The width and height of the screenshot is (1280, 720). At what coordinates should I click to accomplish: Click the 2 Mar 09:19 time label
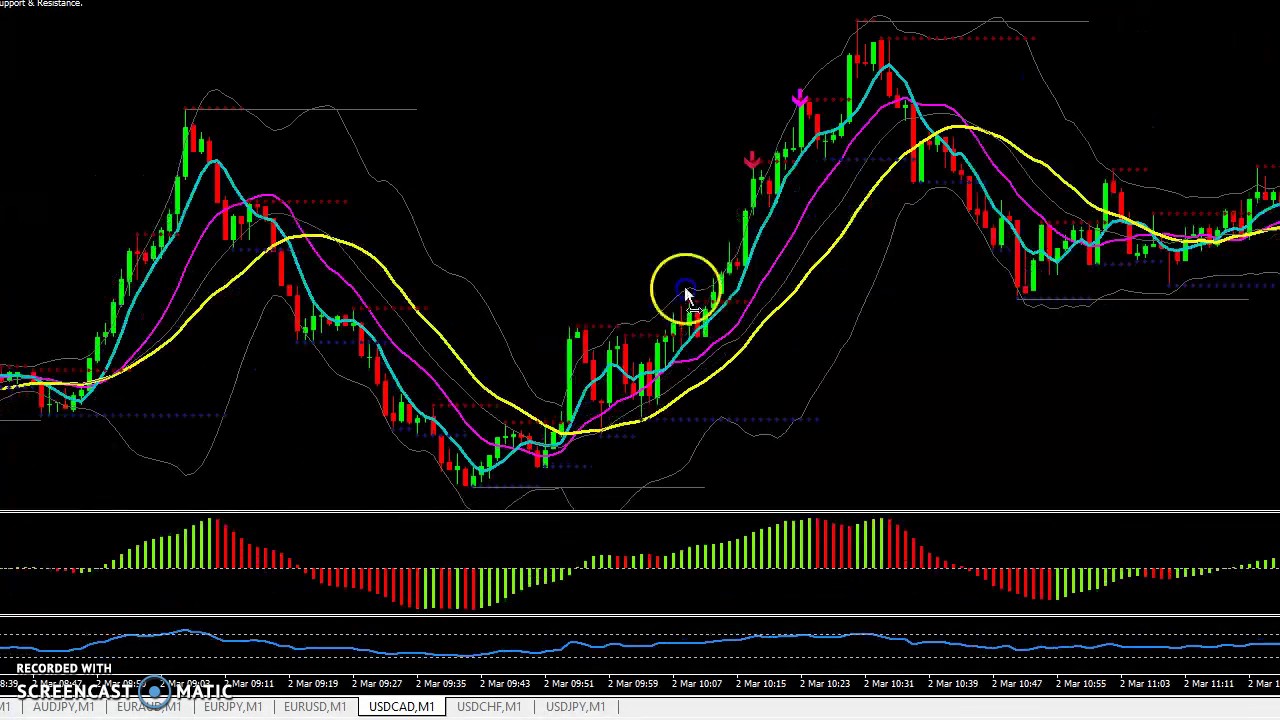(312, 684)
